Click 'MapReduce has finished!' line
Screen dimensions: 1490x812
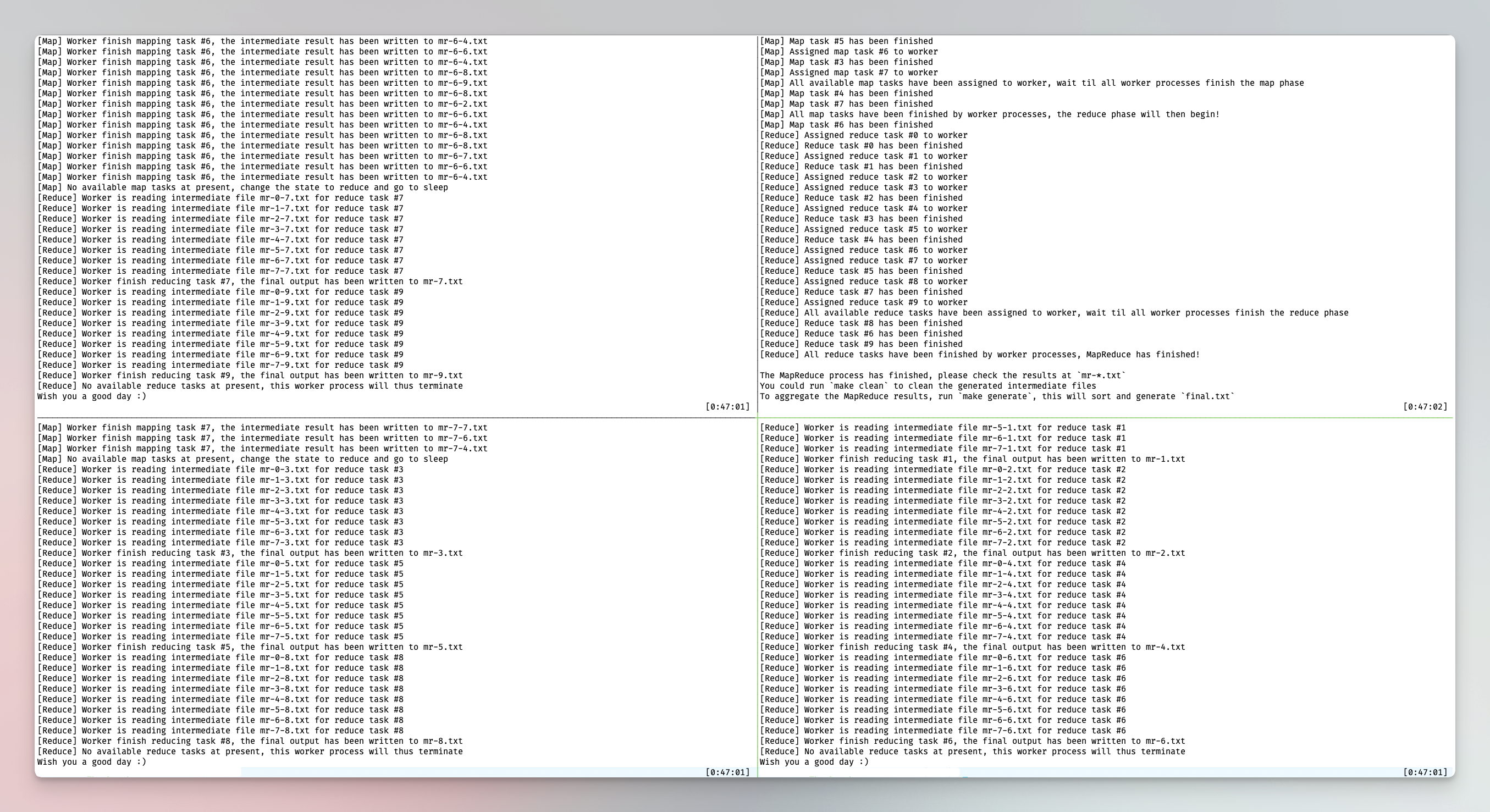tap(980, 355)
